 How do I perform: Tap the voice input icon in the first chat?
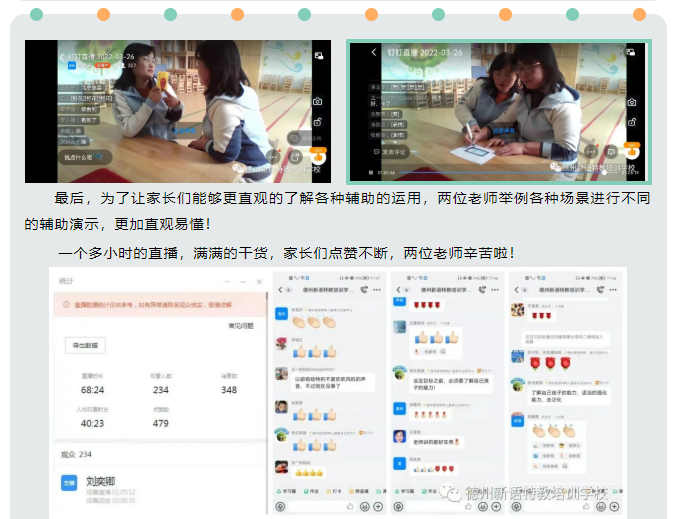coord(281,507)
